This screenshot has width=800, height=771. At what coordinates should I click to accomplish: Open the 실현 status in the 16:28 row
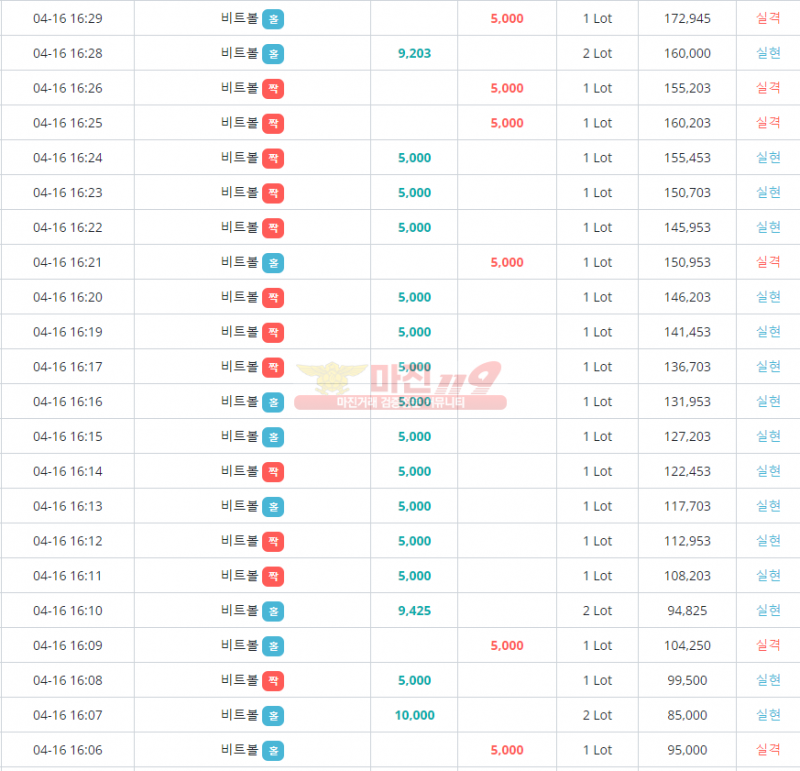(768, 53)
